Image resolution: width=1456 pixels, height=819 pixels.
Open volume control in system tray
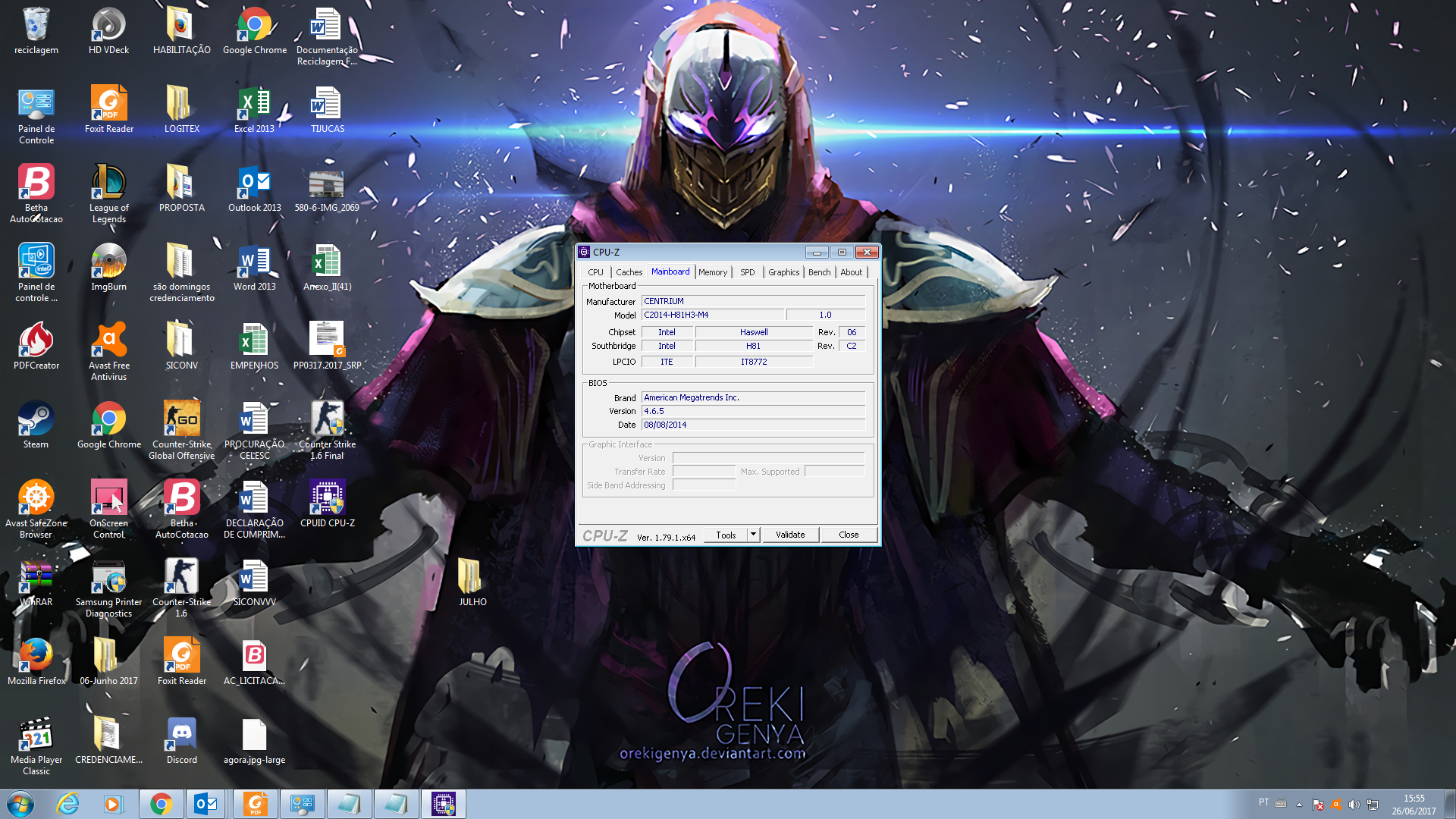click(1354, 805)
